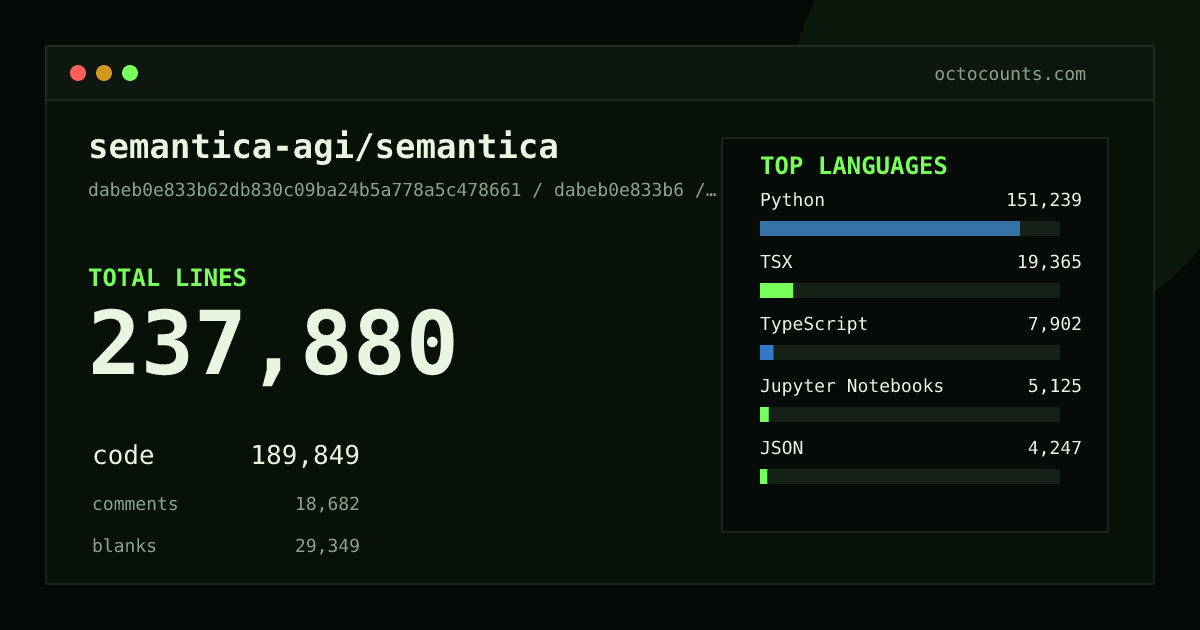This screenshot has width=1200, height=630.
Task: Select the 4,247 JSON line count
Action: pos(1055,448)
